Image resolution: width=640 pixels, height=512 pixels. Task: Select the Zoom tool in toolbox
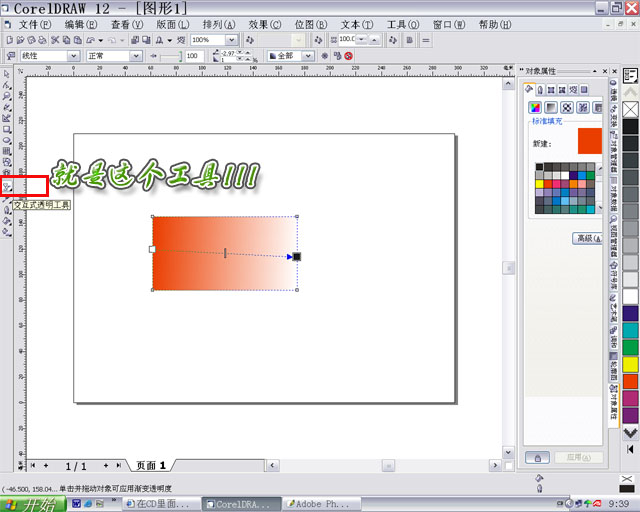click(x=7, y=96)
